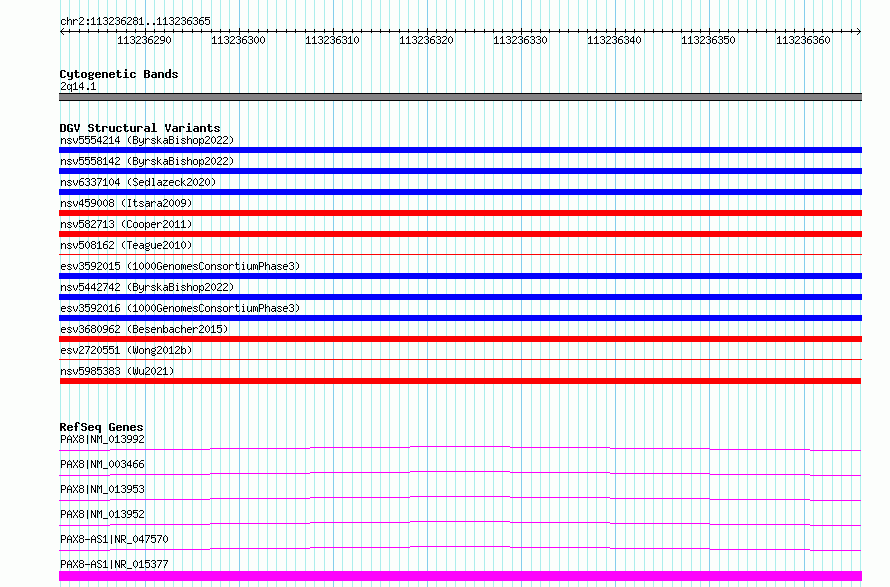
Task: Click the blue bar under nsv5558142
Action: click(x=460, y=171)
